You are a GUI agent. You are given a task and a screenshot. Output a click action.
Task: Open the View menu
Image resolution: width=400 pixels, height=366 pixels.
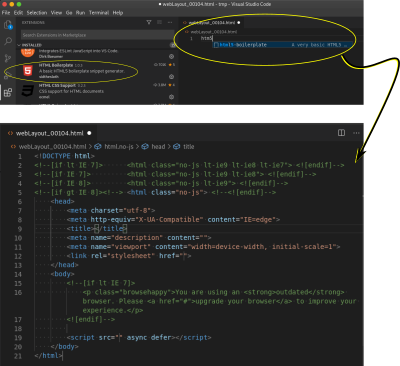point(56,13)
